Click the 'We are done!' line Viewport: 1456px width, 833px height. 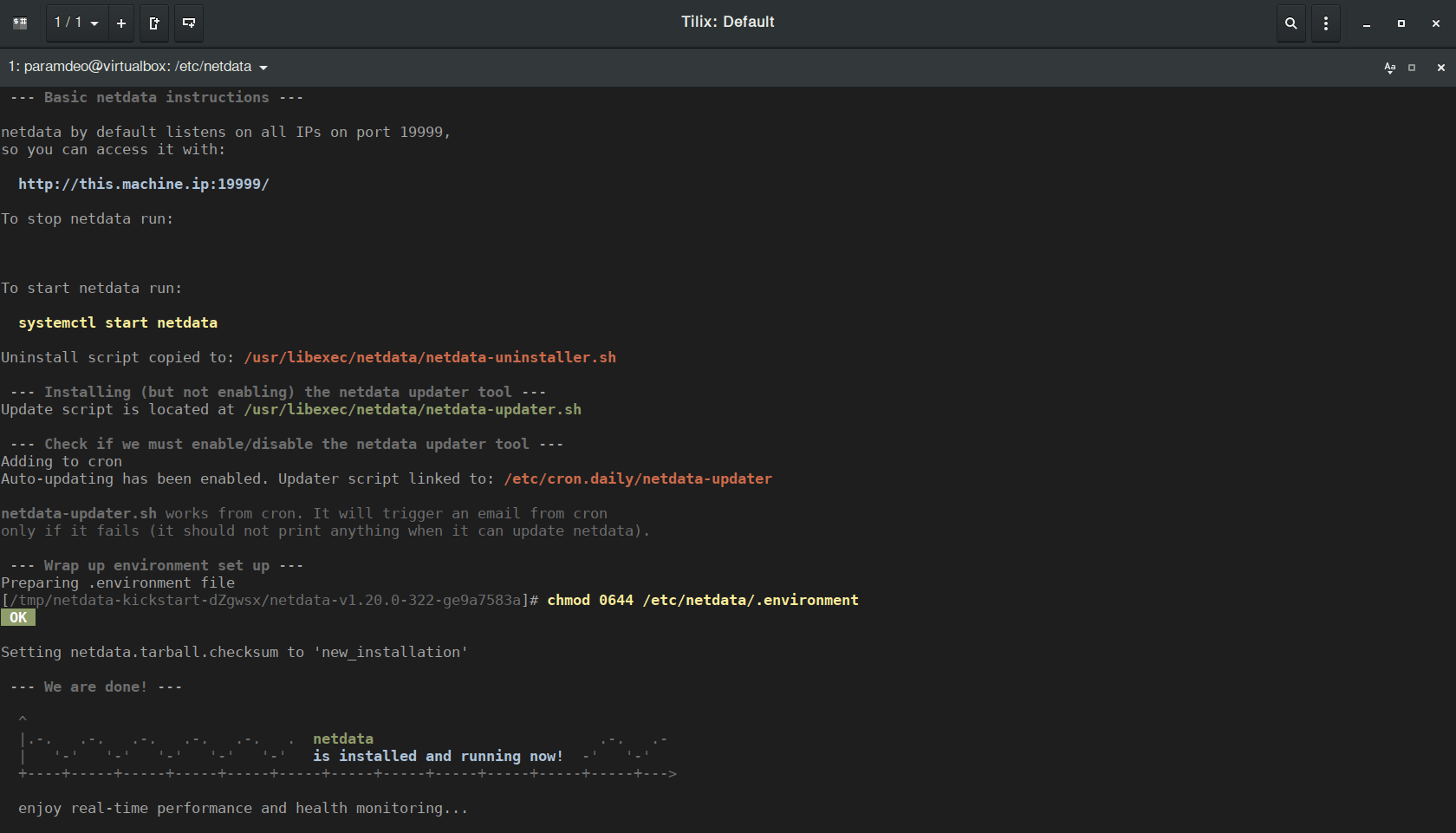pyautogui.click(x=96, y=687)
